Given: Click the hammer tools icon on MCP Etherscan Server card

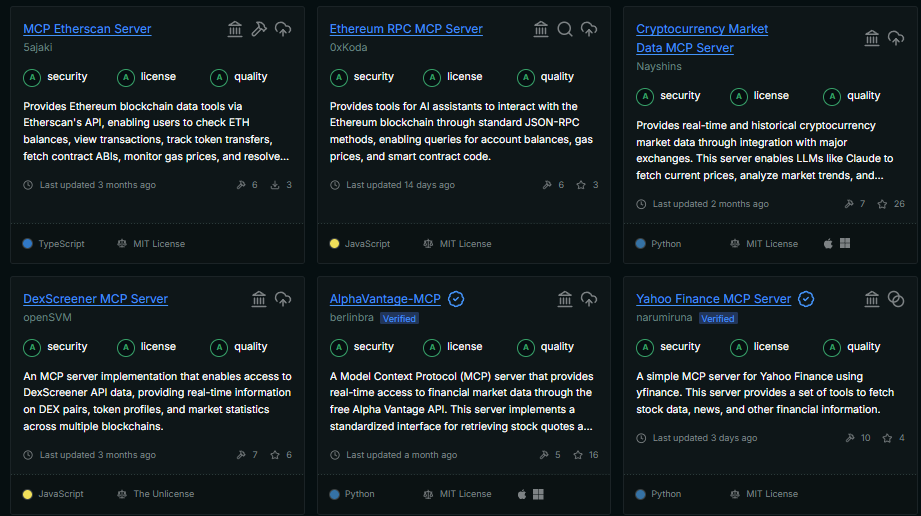Looking at the screenshot, I should coord(259,29).
